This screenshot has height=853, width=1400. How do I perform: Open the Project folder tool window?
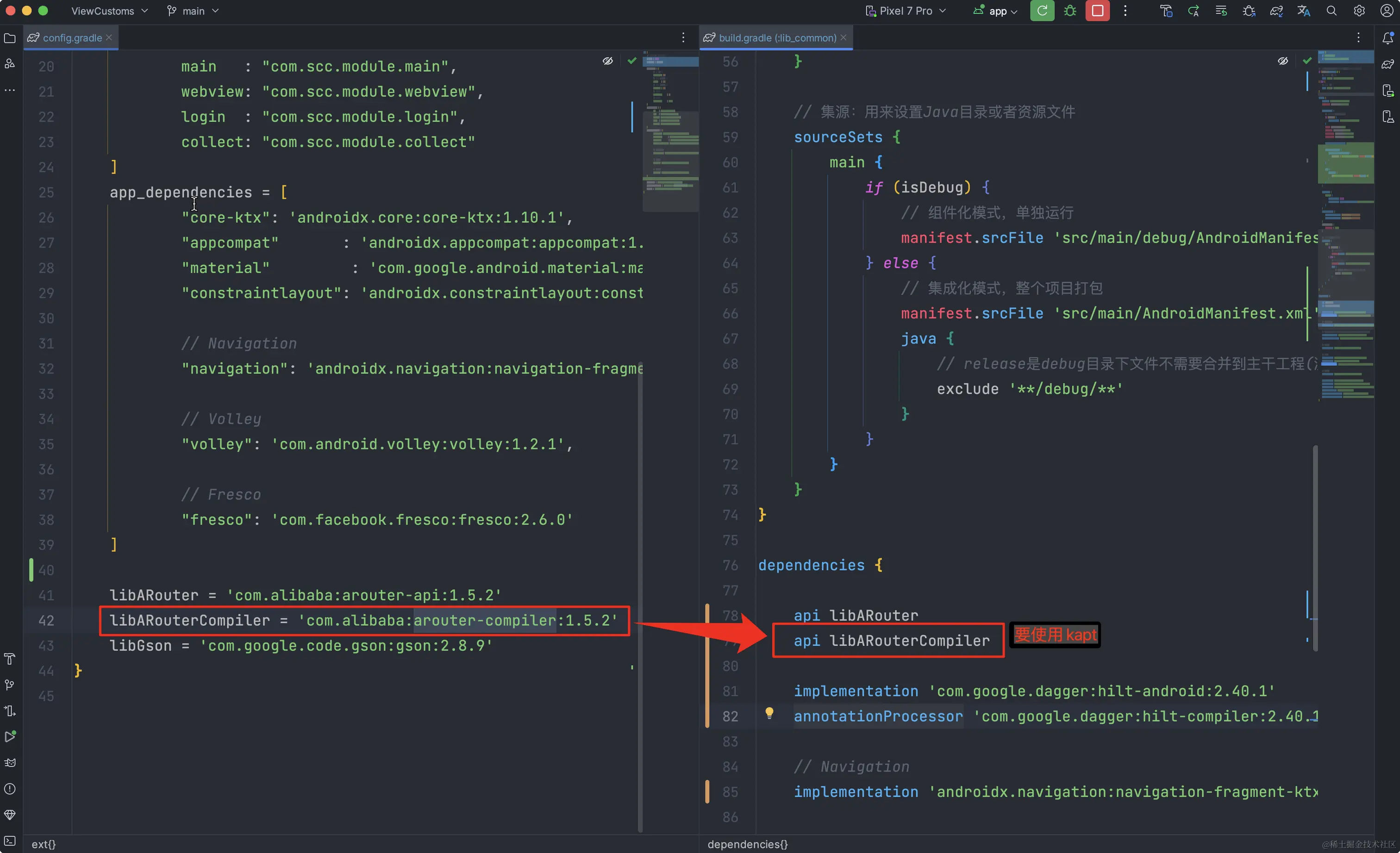point(10,38)
